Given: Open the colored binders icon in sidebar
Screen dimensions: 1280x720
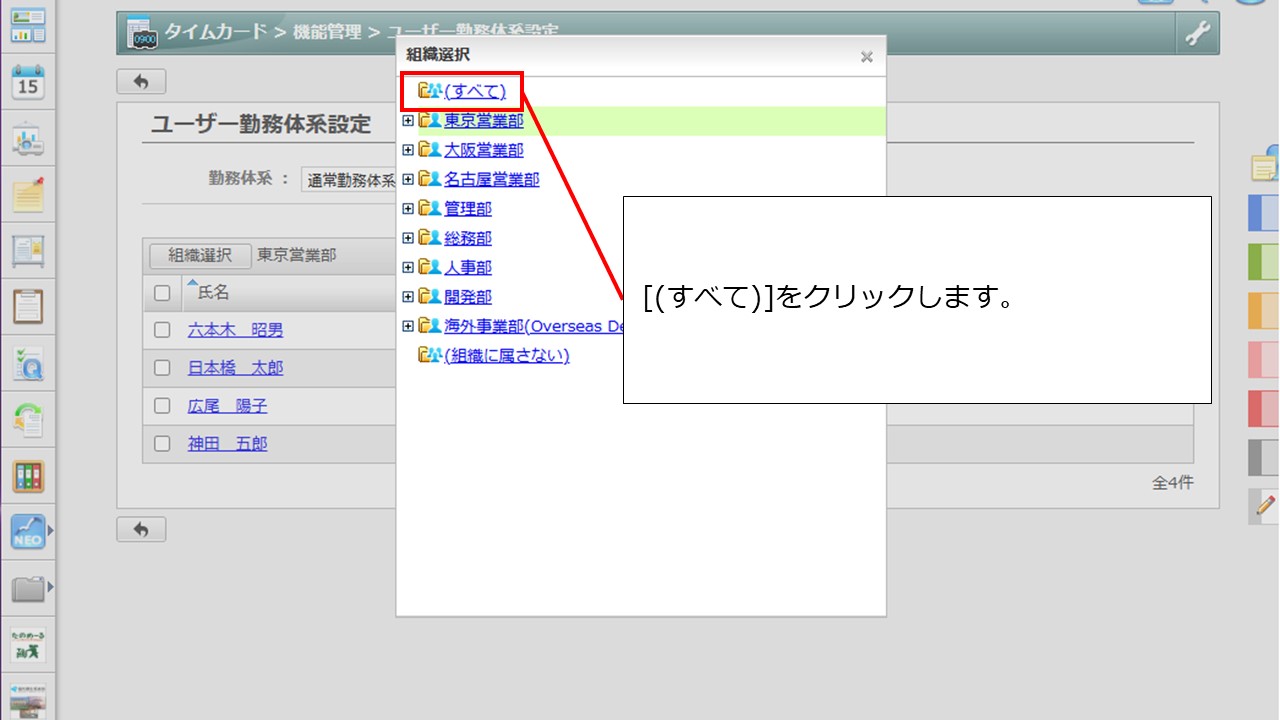Looking at the screenshot, I should (28, 475).
